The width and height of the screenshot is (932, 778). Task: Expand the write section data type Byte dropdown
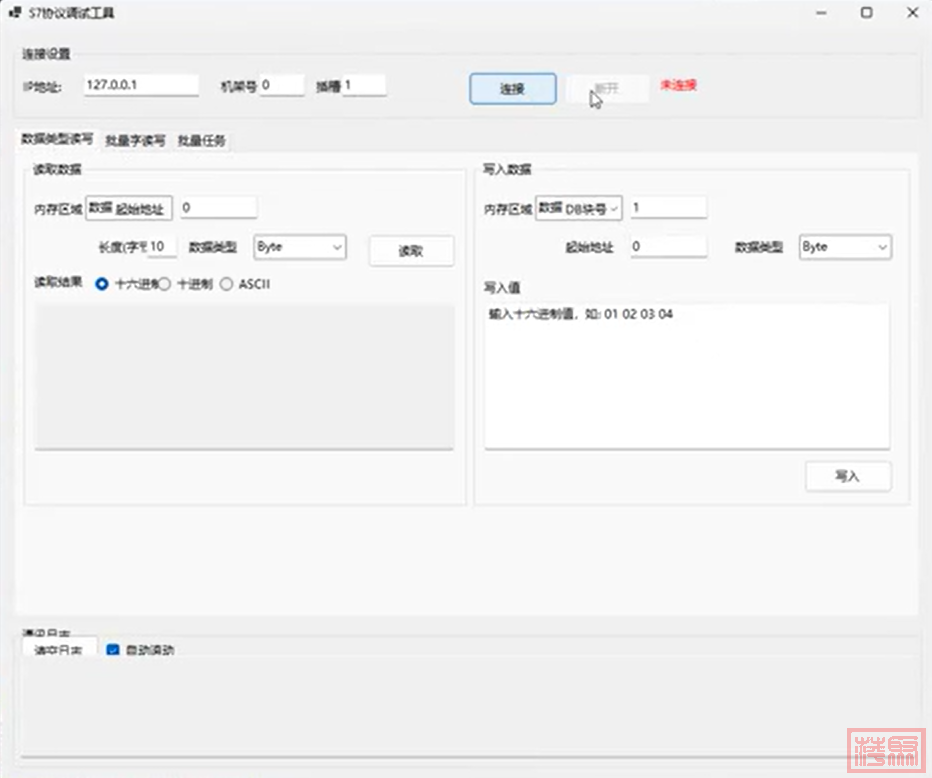click(x=845, y=247)
